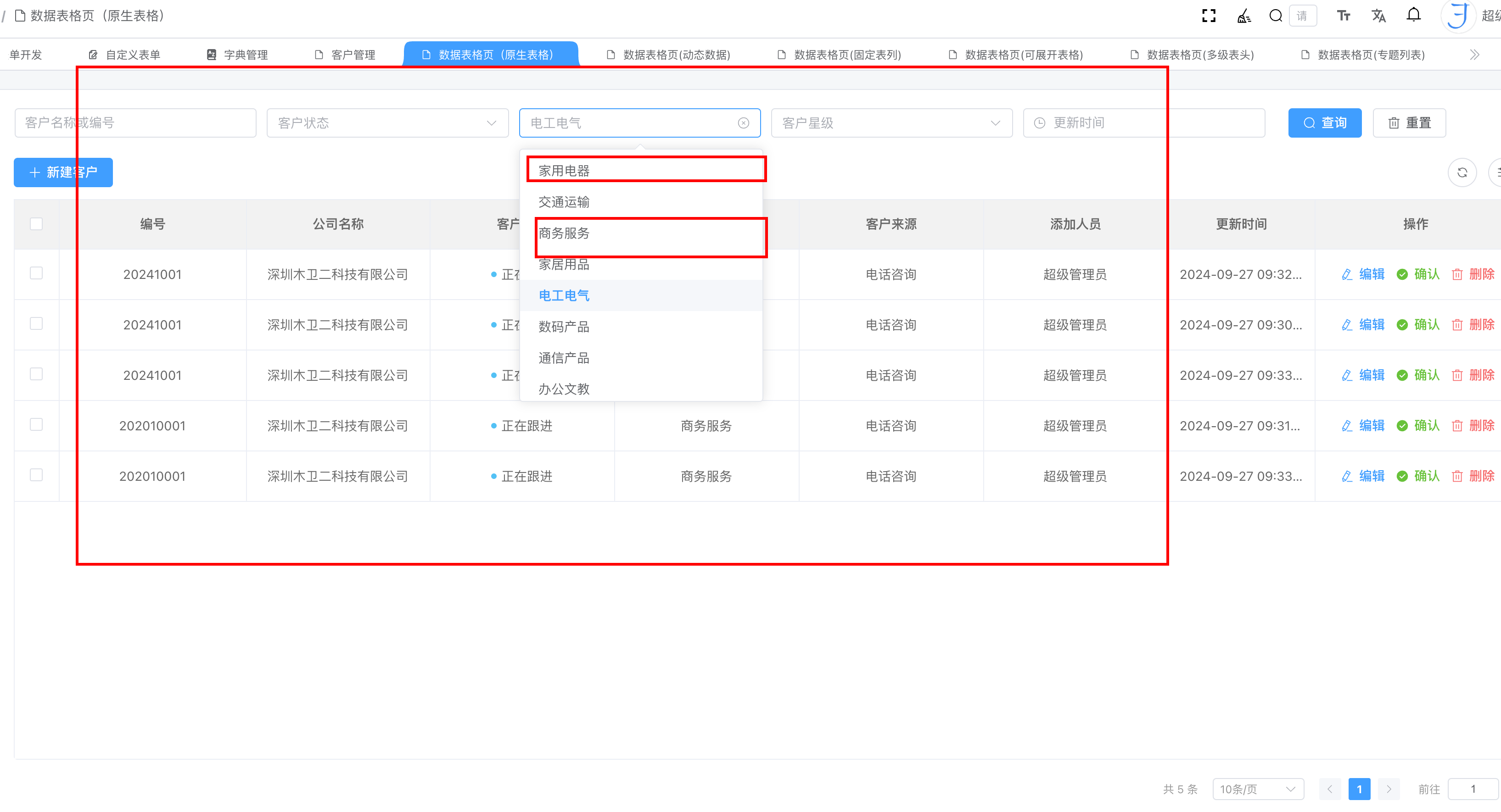Open notifications bell icon
Image resolution: width=1501 pixels, height=812 pixels.
coord(1413,15)
